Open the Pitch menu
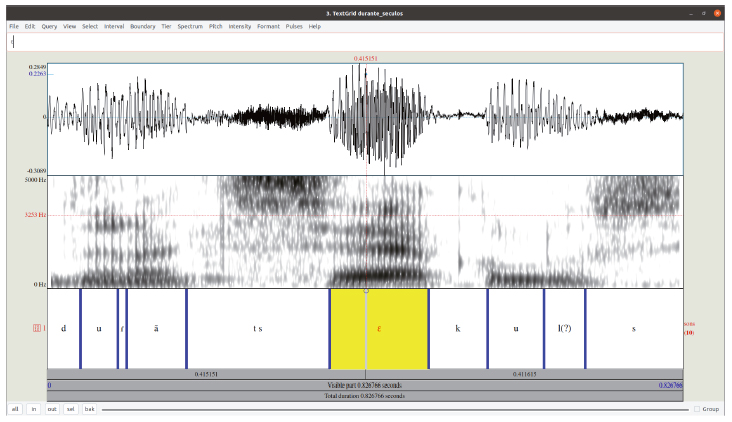The image size is (732, 422). click(x=215, y=26)
